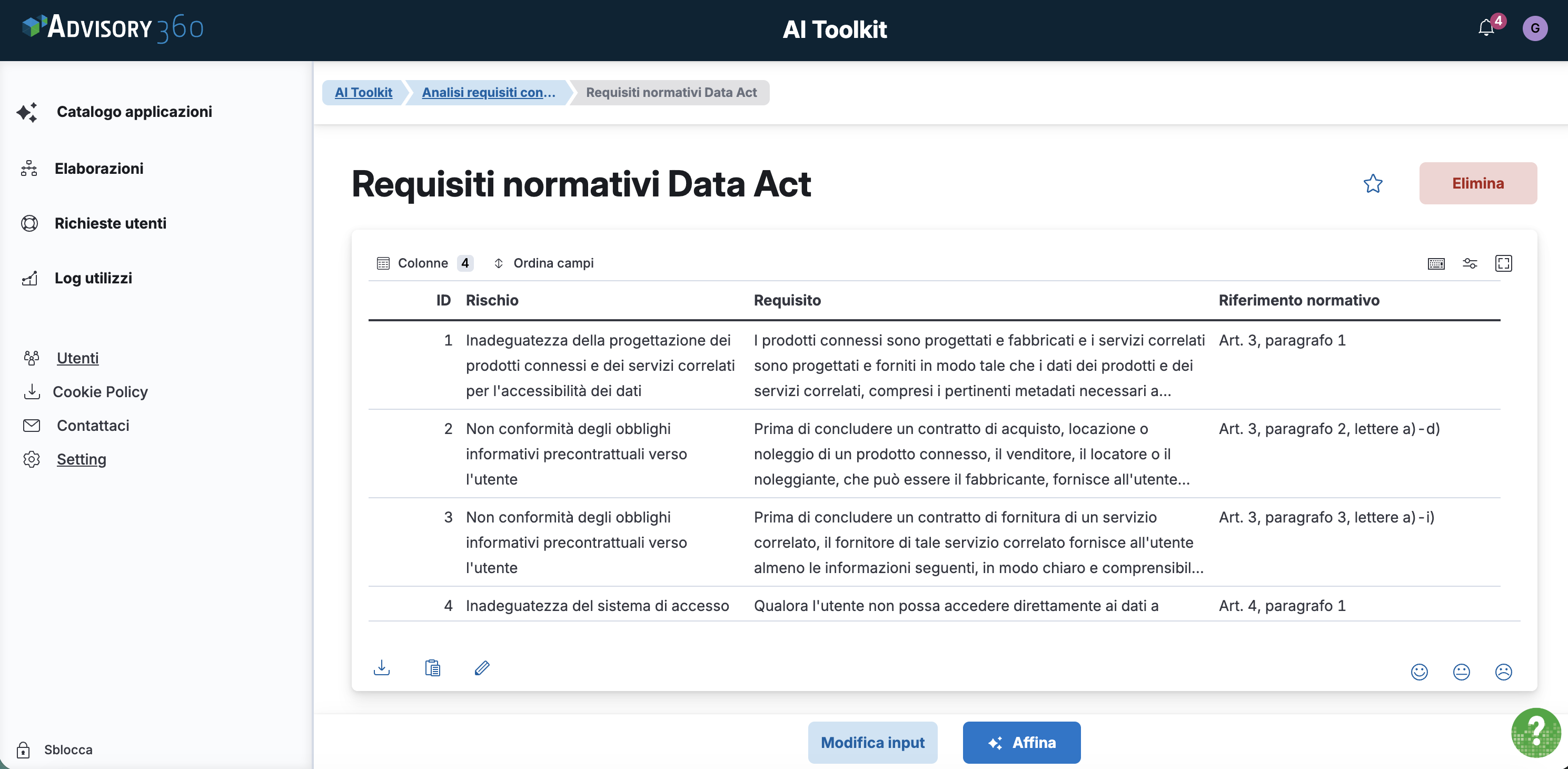
Task: Click the fullscreen expand table icon
Action: click(1503, 263)
